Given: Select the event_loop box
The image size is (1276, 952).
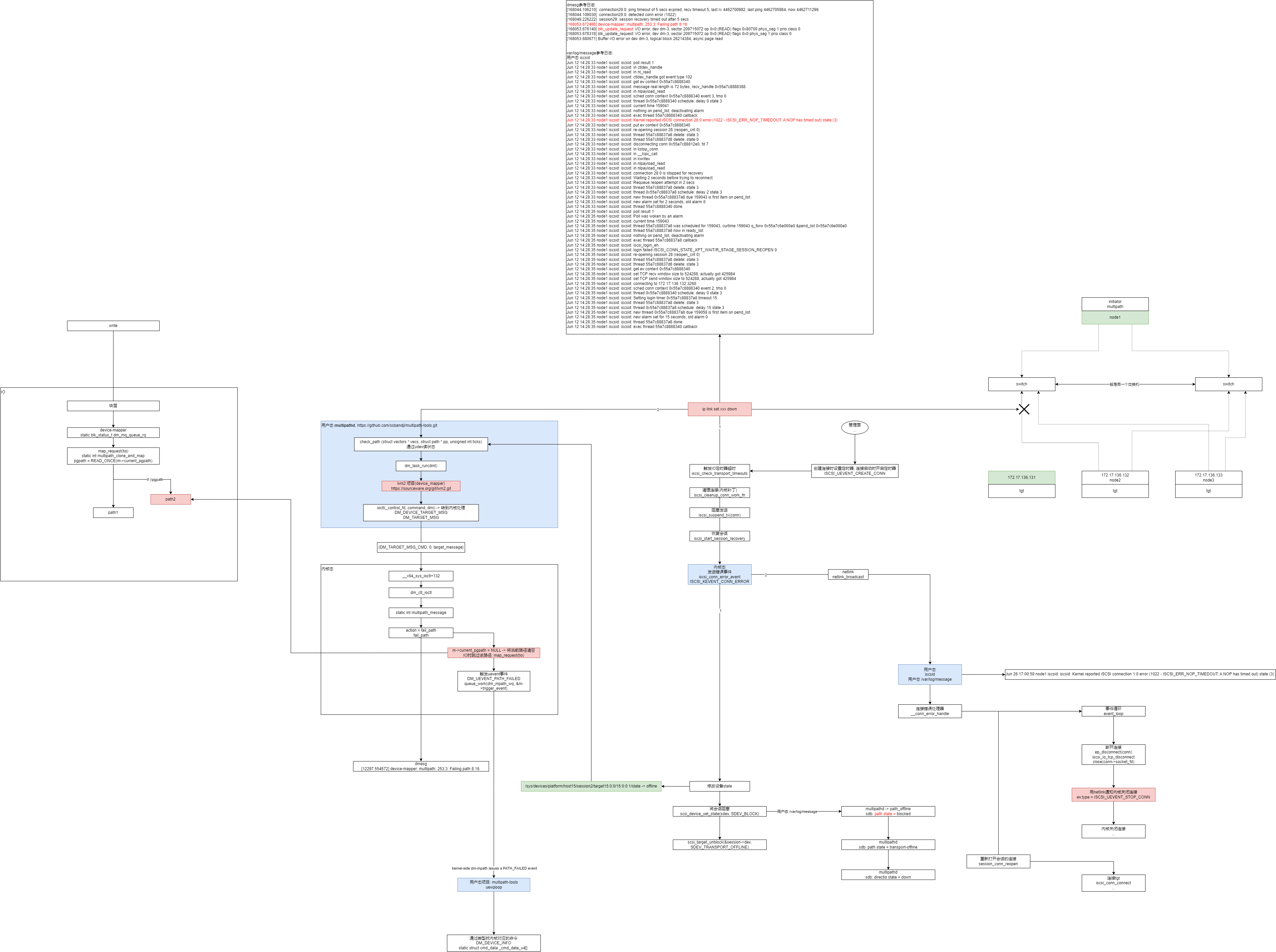Looking at the screenshot, I should (1113, 711).
